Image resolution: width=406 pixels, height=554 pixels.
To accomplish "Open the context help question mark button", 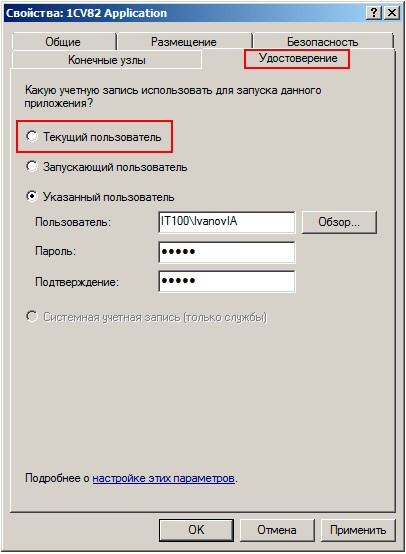I will pyautogui.click(x=373, y=13).
